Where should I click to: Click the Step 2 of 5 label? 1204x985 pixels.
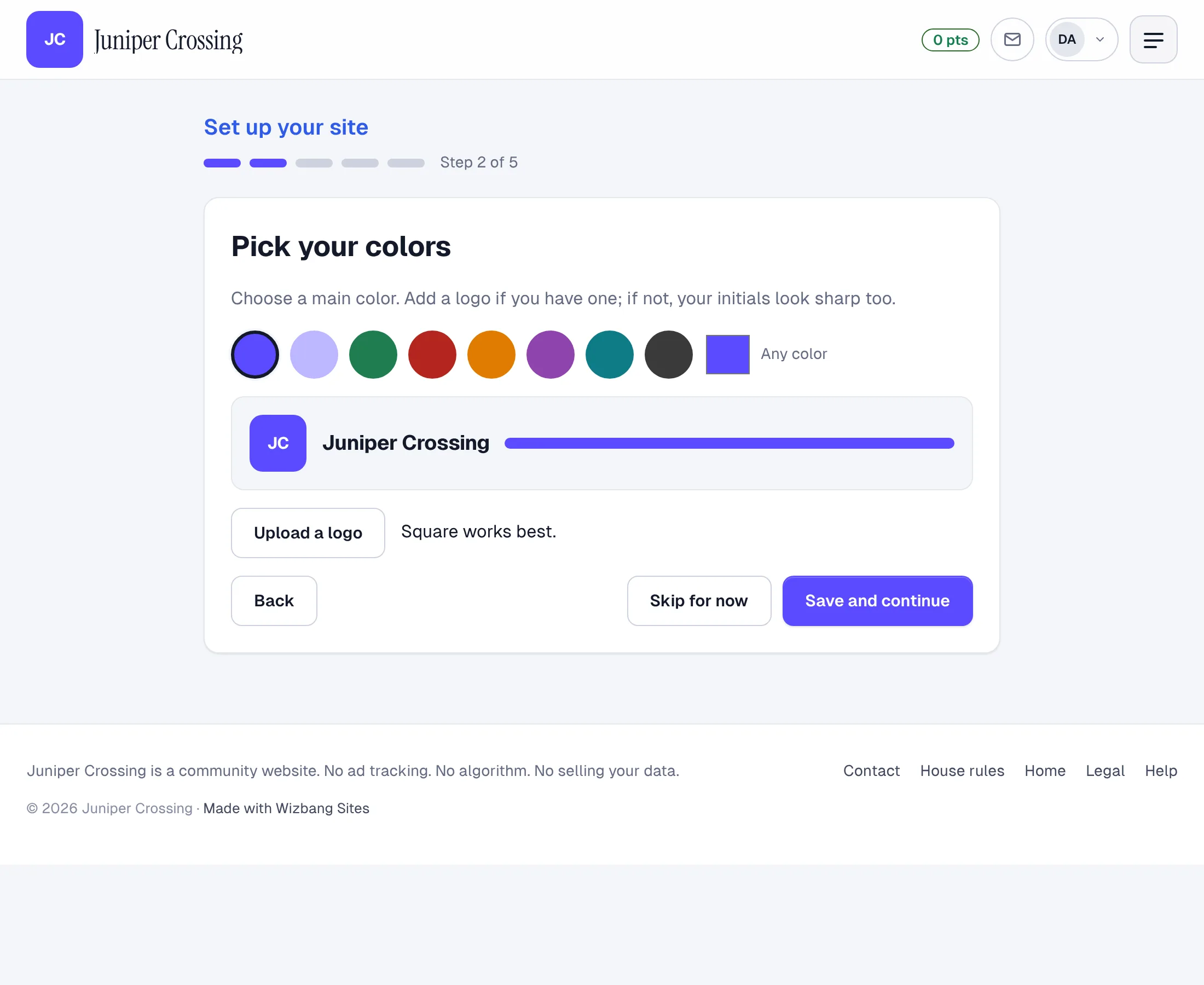[479, 163]
